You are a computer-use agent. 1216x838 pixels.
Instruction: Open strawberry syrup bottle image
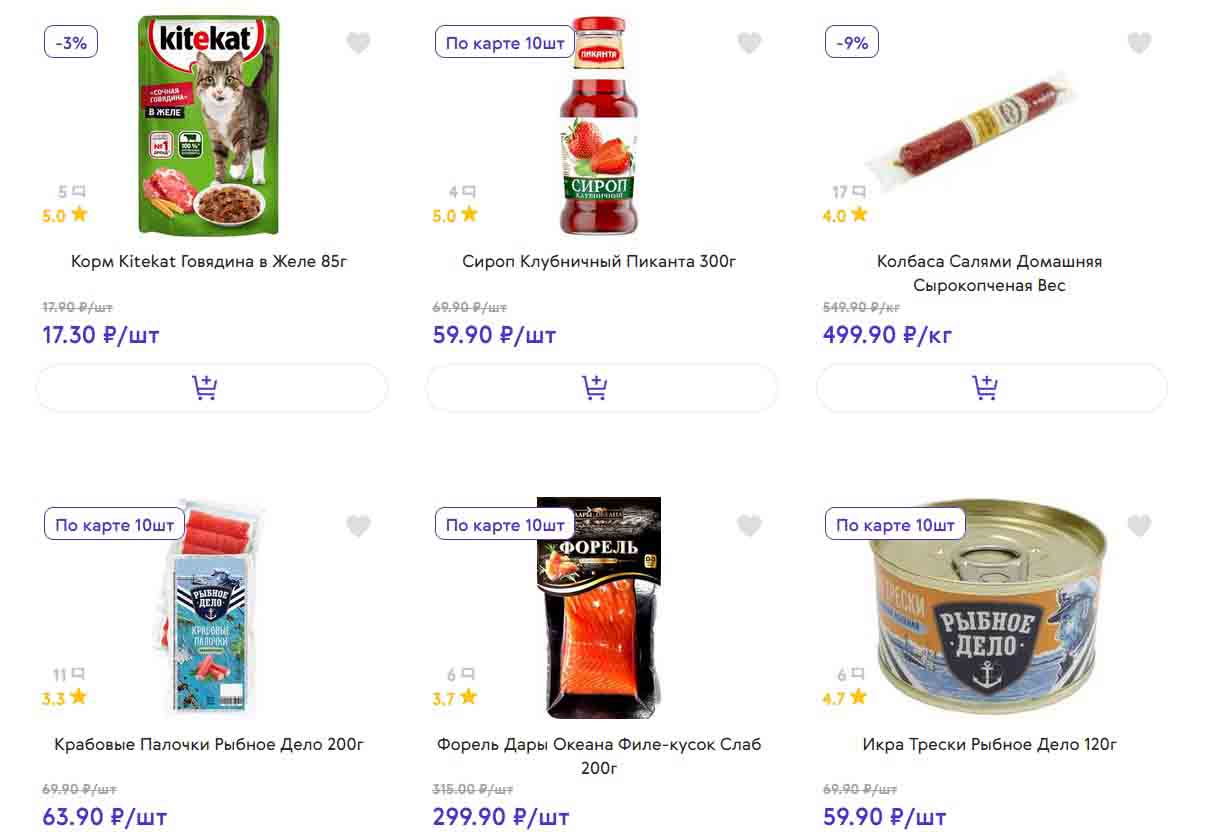coord(599,125)
